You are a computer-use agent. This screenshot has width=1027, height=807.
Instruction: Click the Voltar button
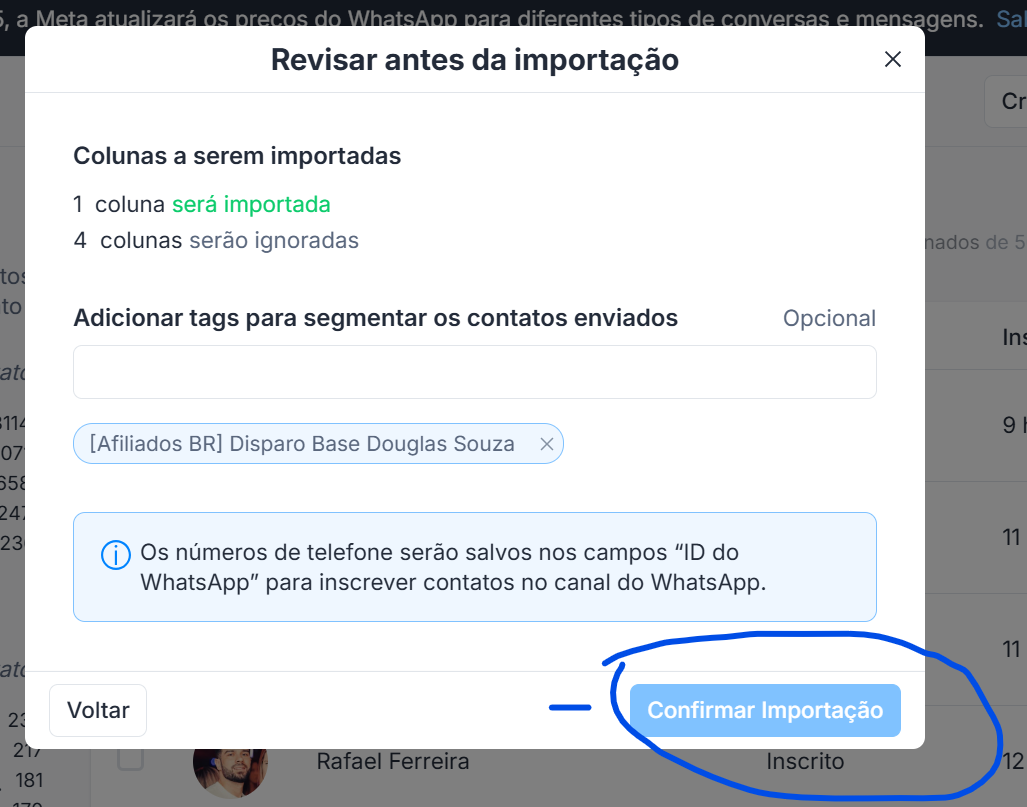point(98,710)
